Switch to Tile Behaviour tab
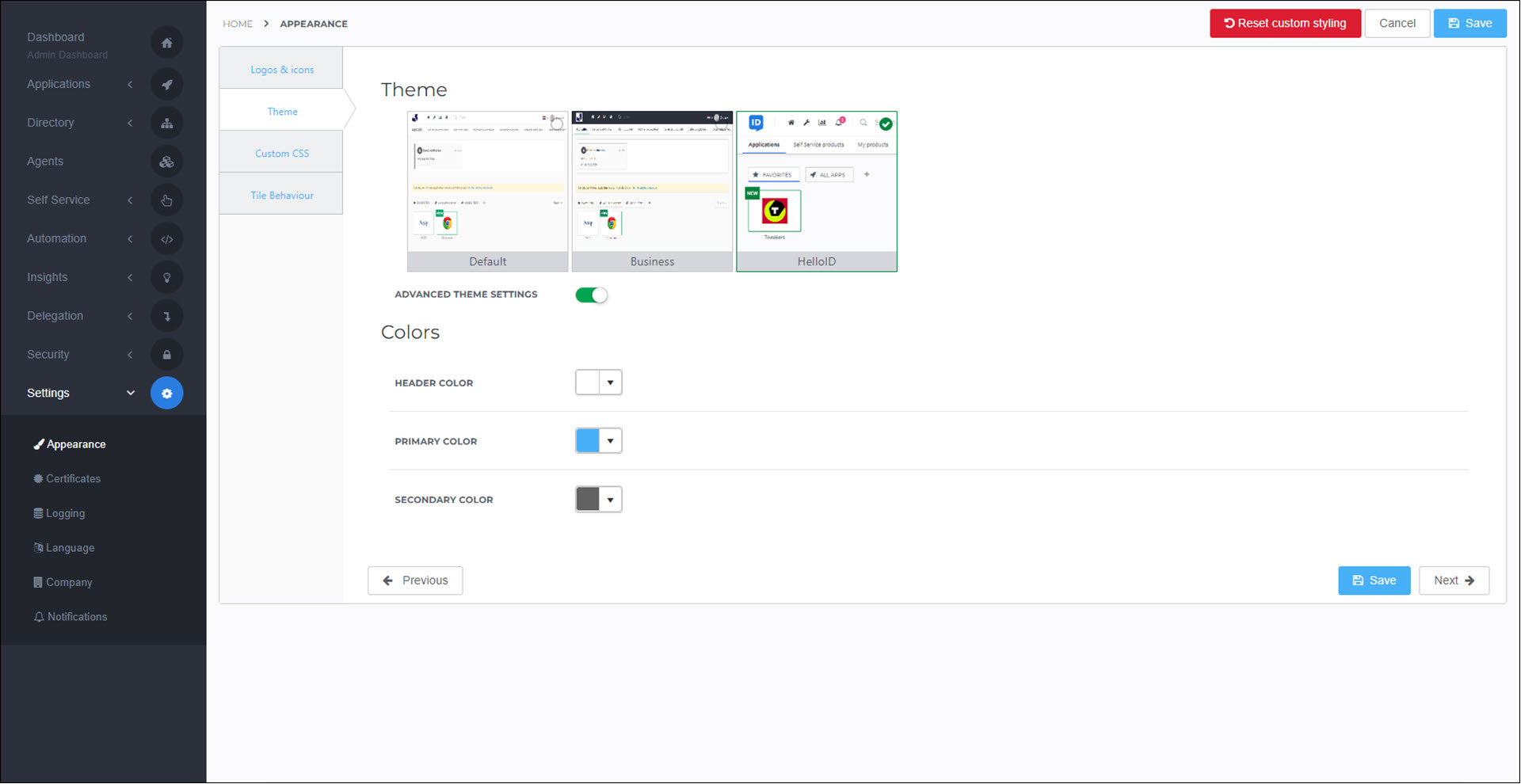The height and width of the screenshot is (784, 1521). pos(281,196)
